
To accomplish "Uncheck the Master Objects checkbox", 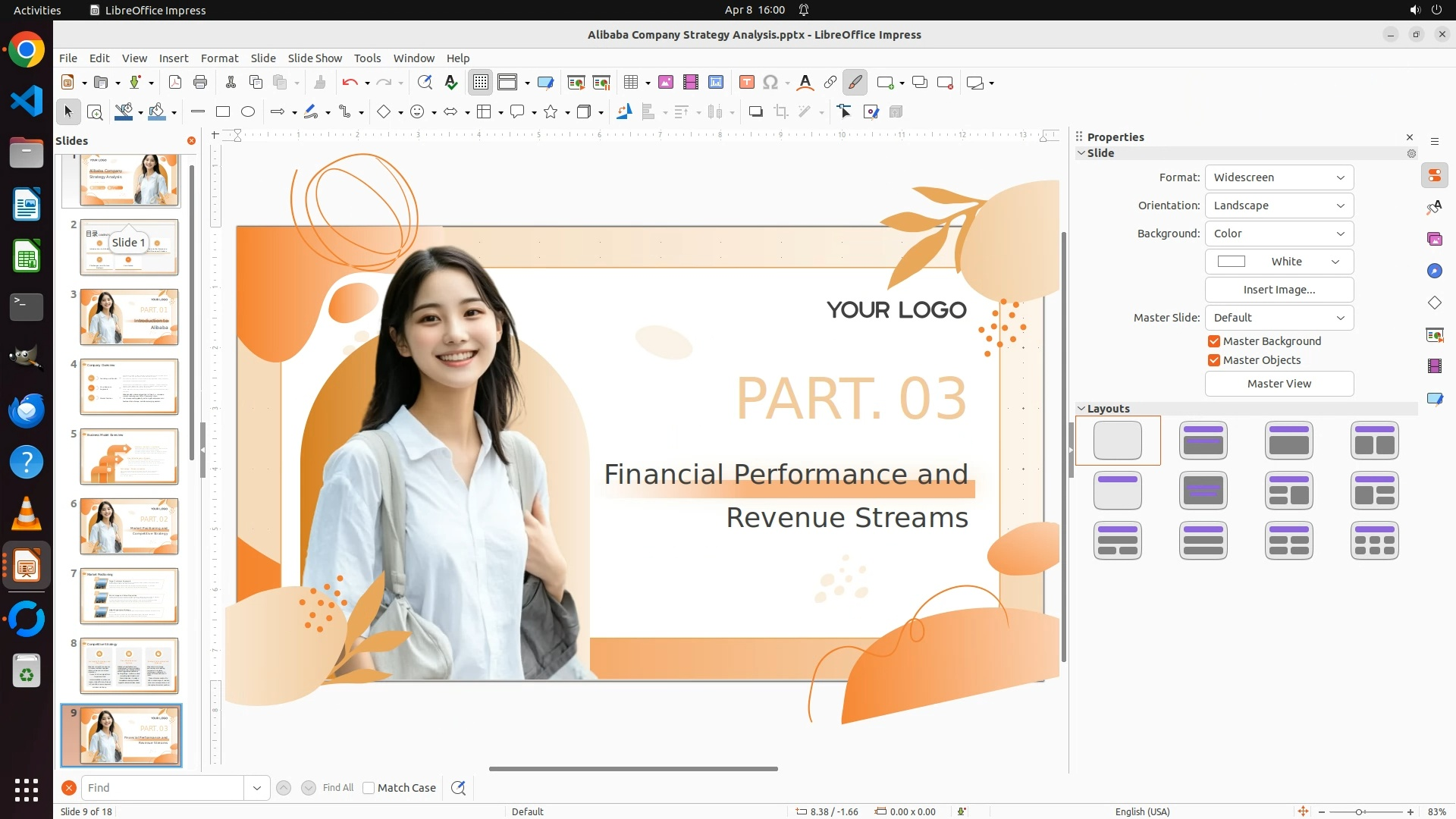I will point(1214,360).
